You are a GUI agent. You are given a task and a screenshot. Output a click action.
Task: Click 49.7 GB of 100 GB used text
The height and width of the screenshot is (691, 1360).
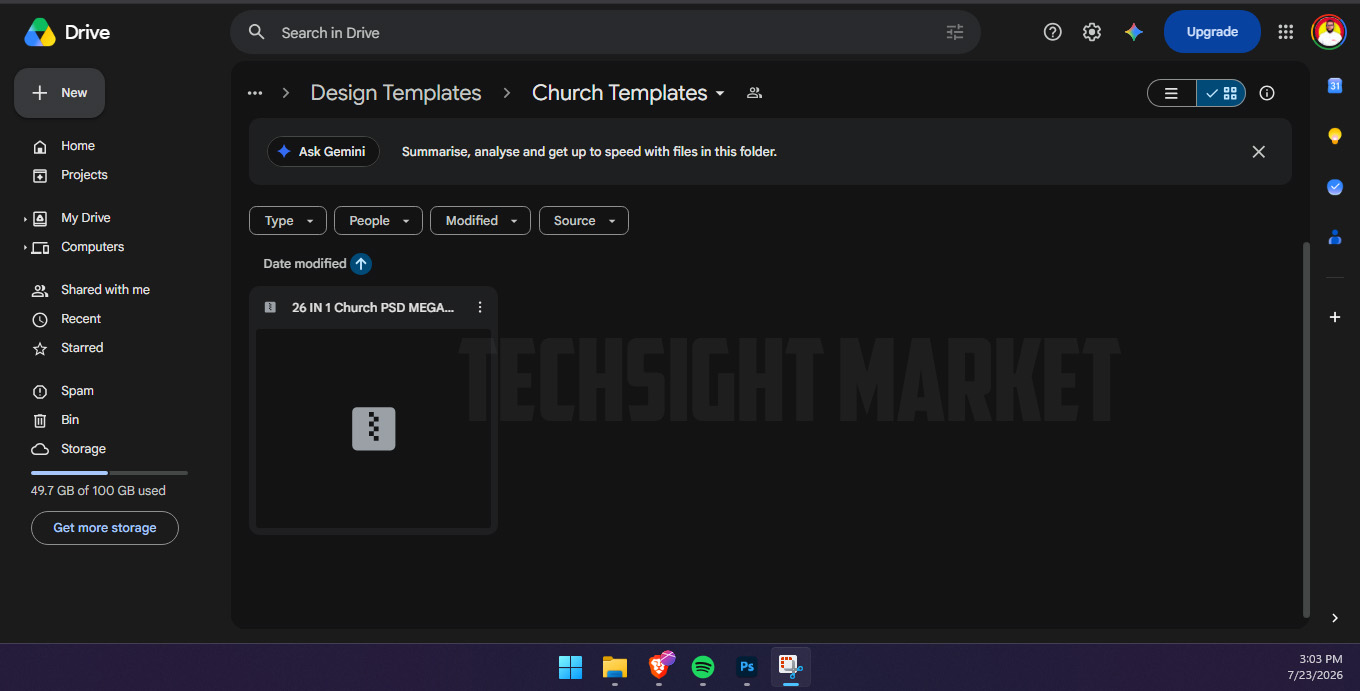[98, 491]
